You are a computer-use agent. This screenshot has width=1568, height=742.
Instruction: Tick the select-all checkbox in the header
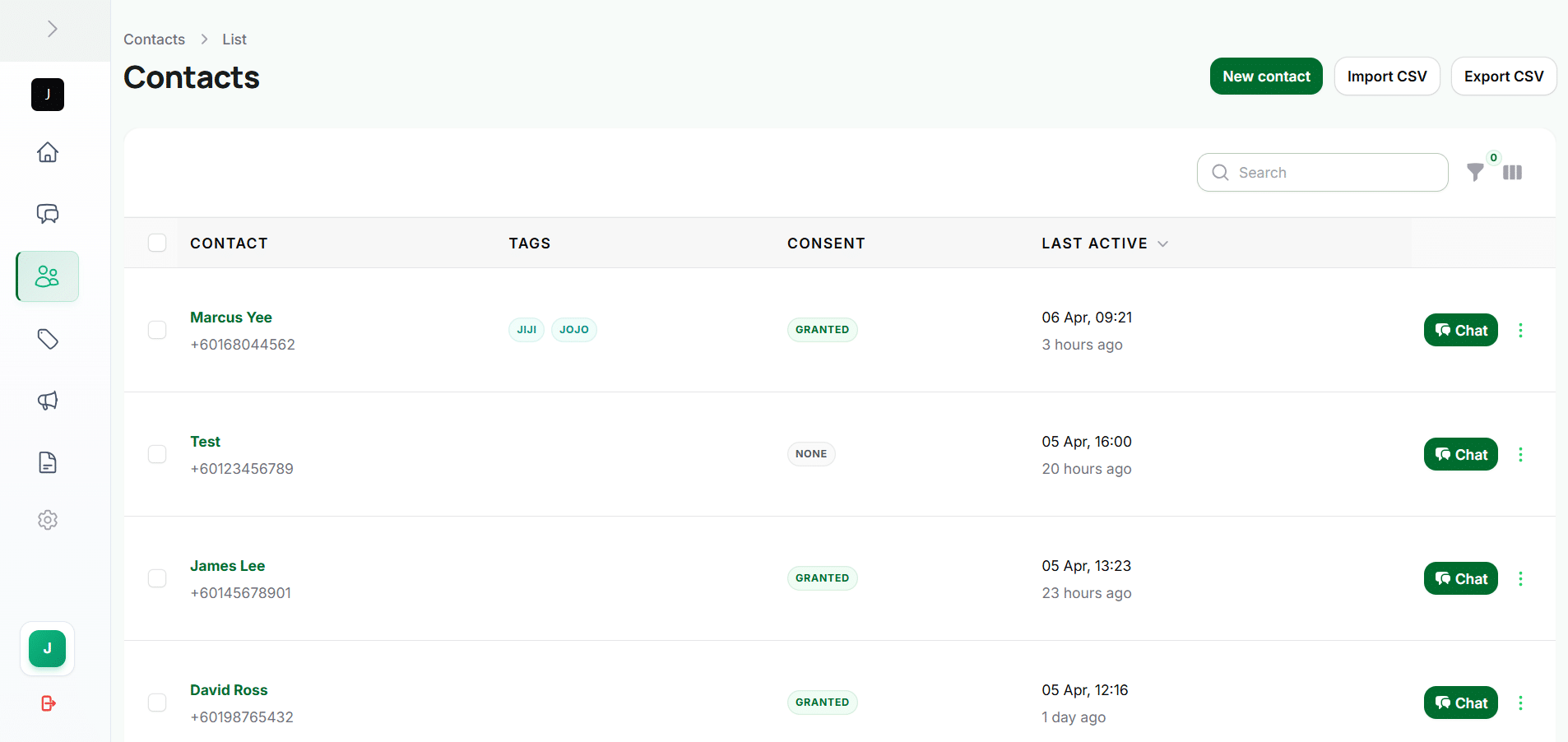(x=157, y=243)
